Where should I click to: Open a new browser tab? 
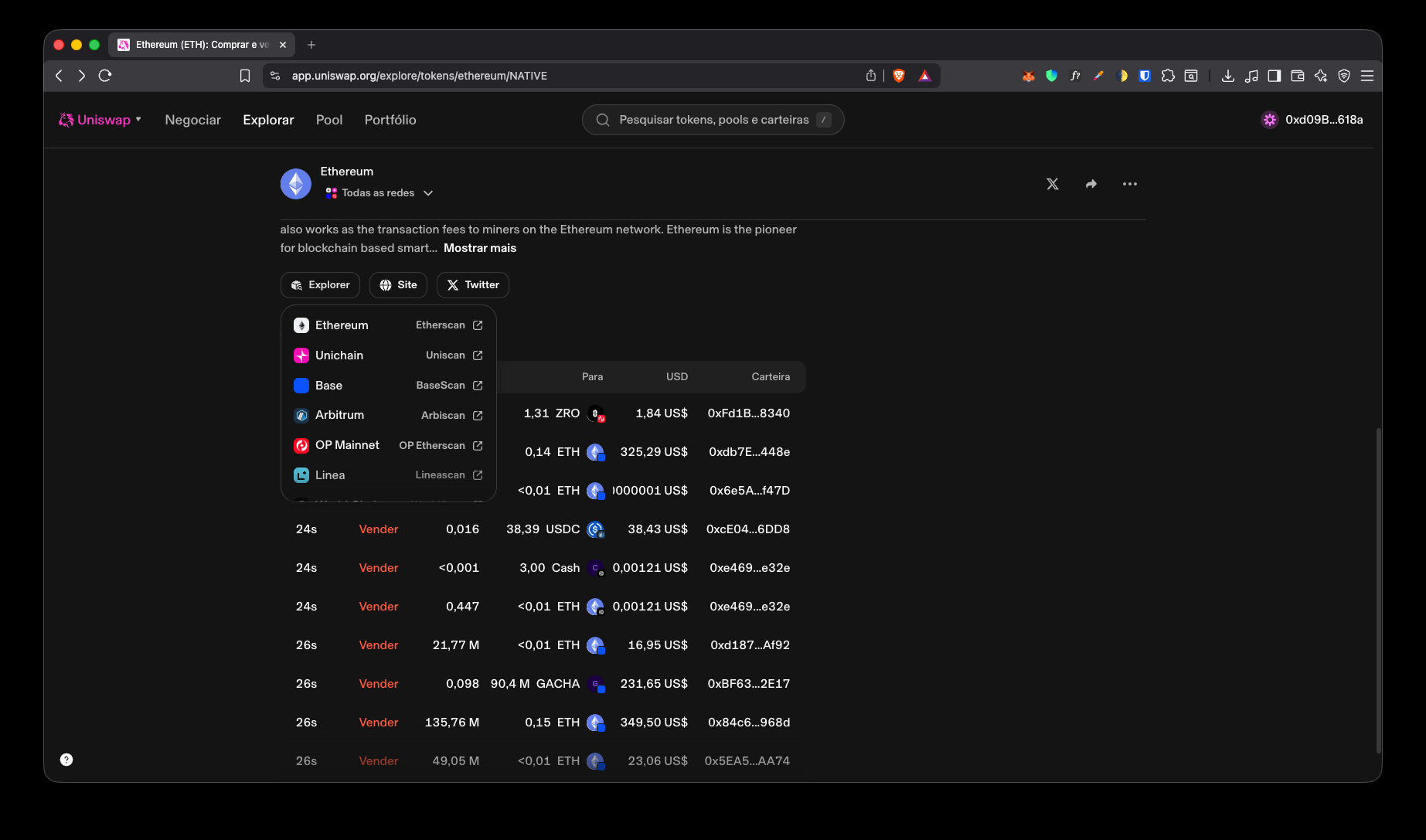(311, 45)
